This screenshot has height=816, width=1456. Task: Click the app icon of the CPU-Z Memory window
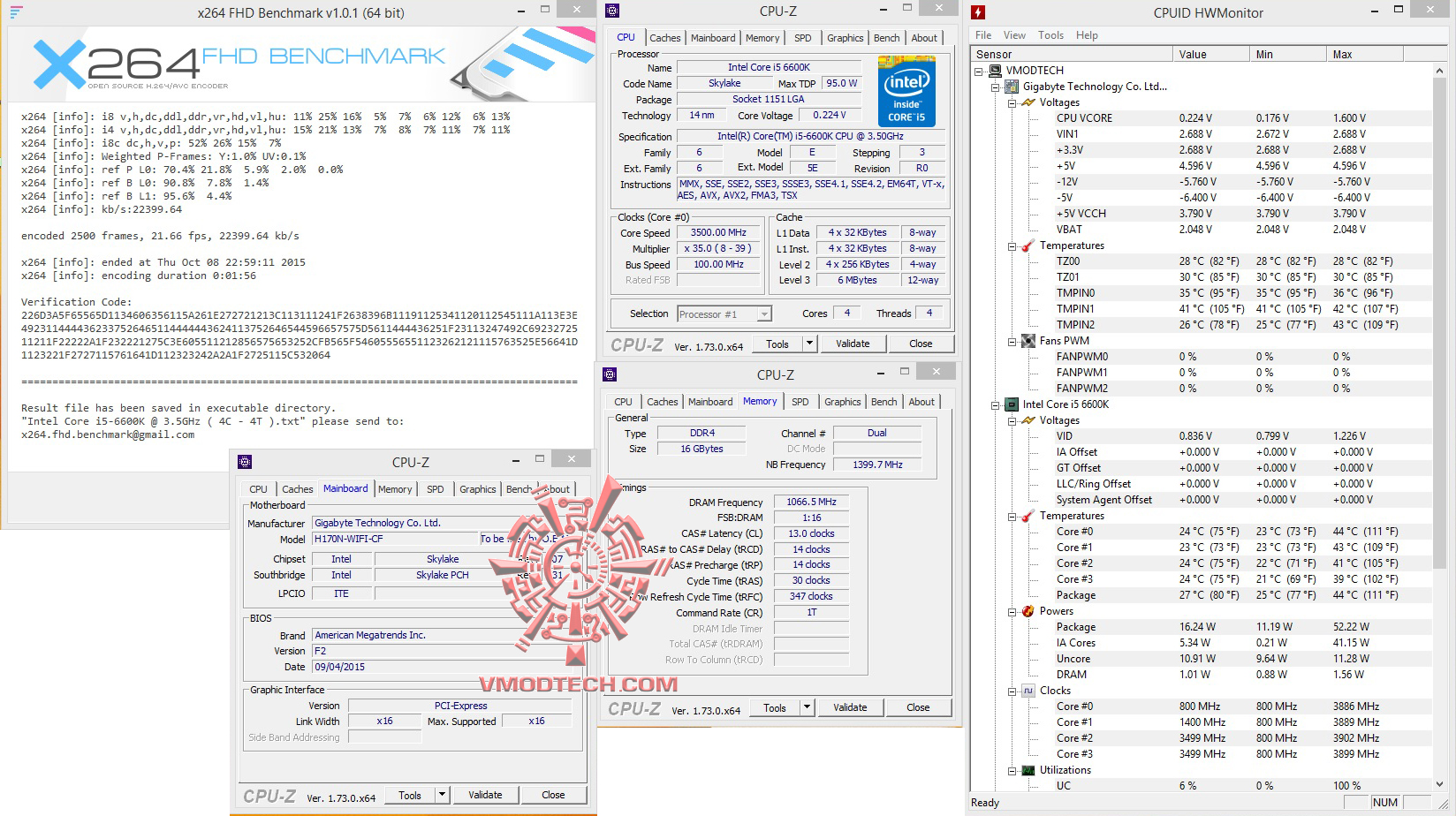610,374
